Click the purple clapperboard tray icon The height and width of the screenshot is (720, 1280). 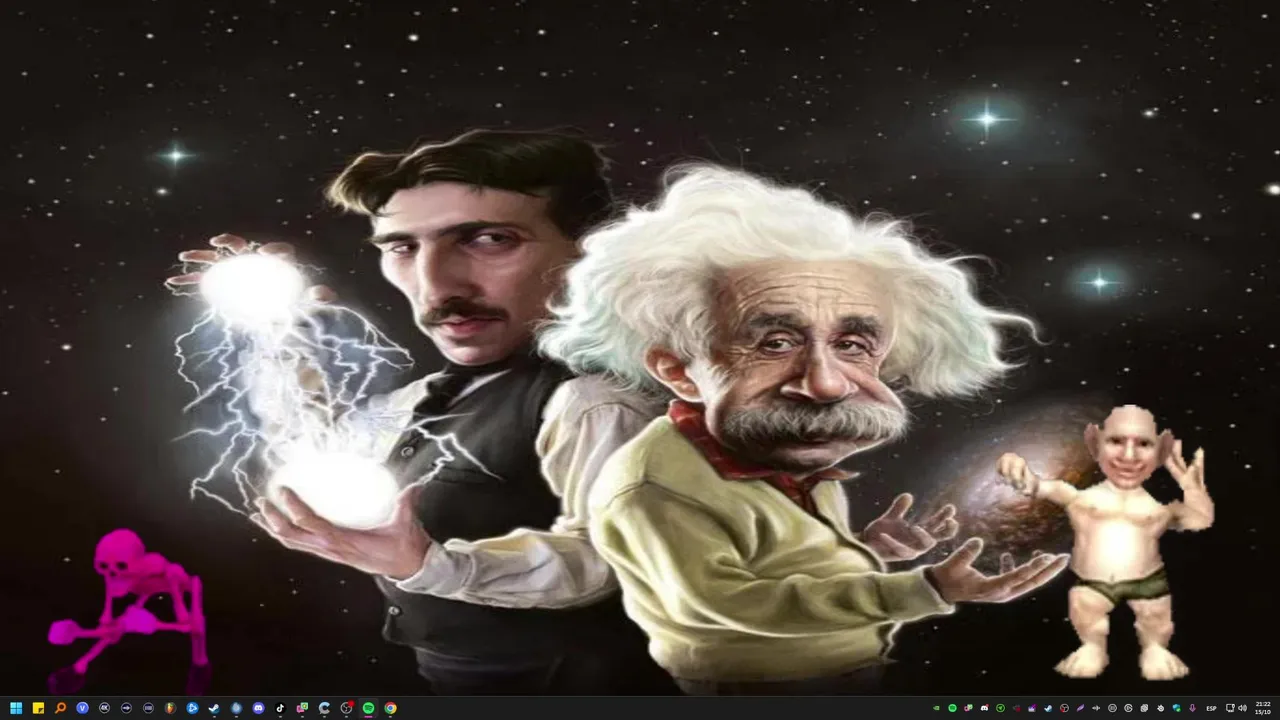(x=1032, y=708)
